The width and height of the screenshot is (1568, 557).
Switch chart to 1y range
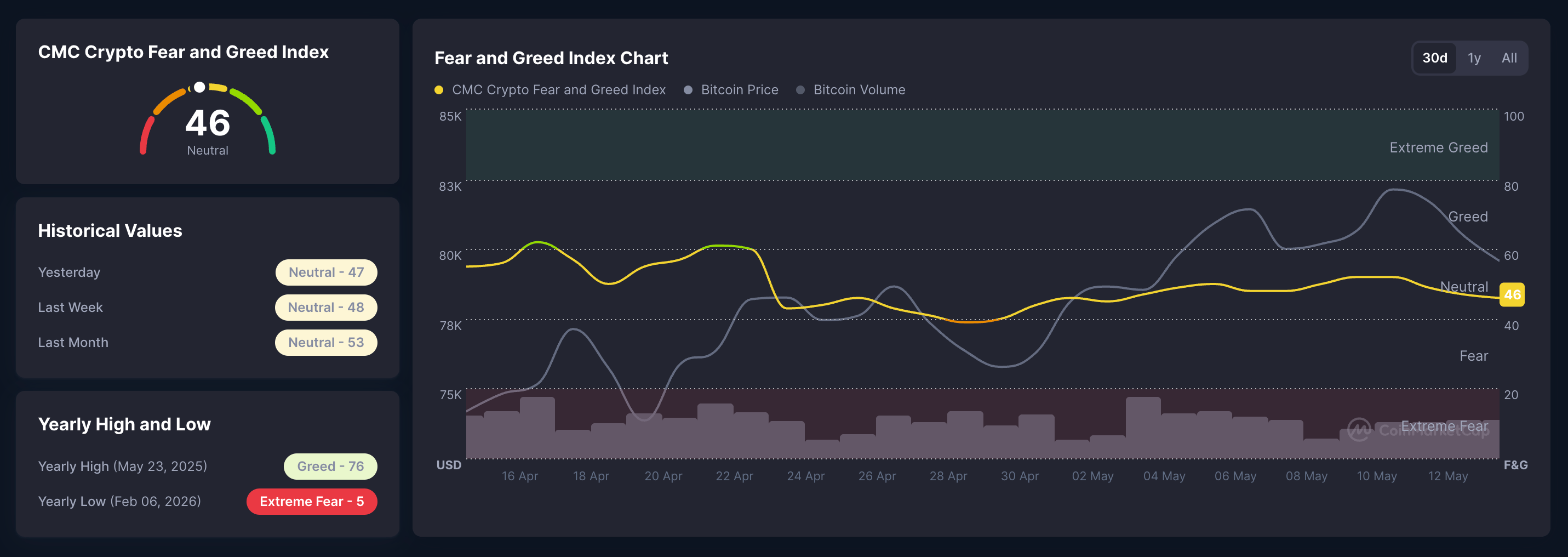click(x=1474, y=58)
